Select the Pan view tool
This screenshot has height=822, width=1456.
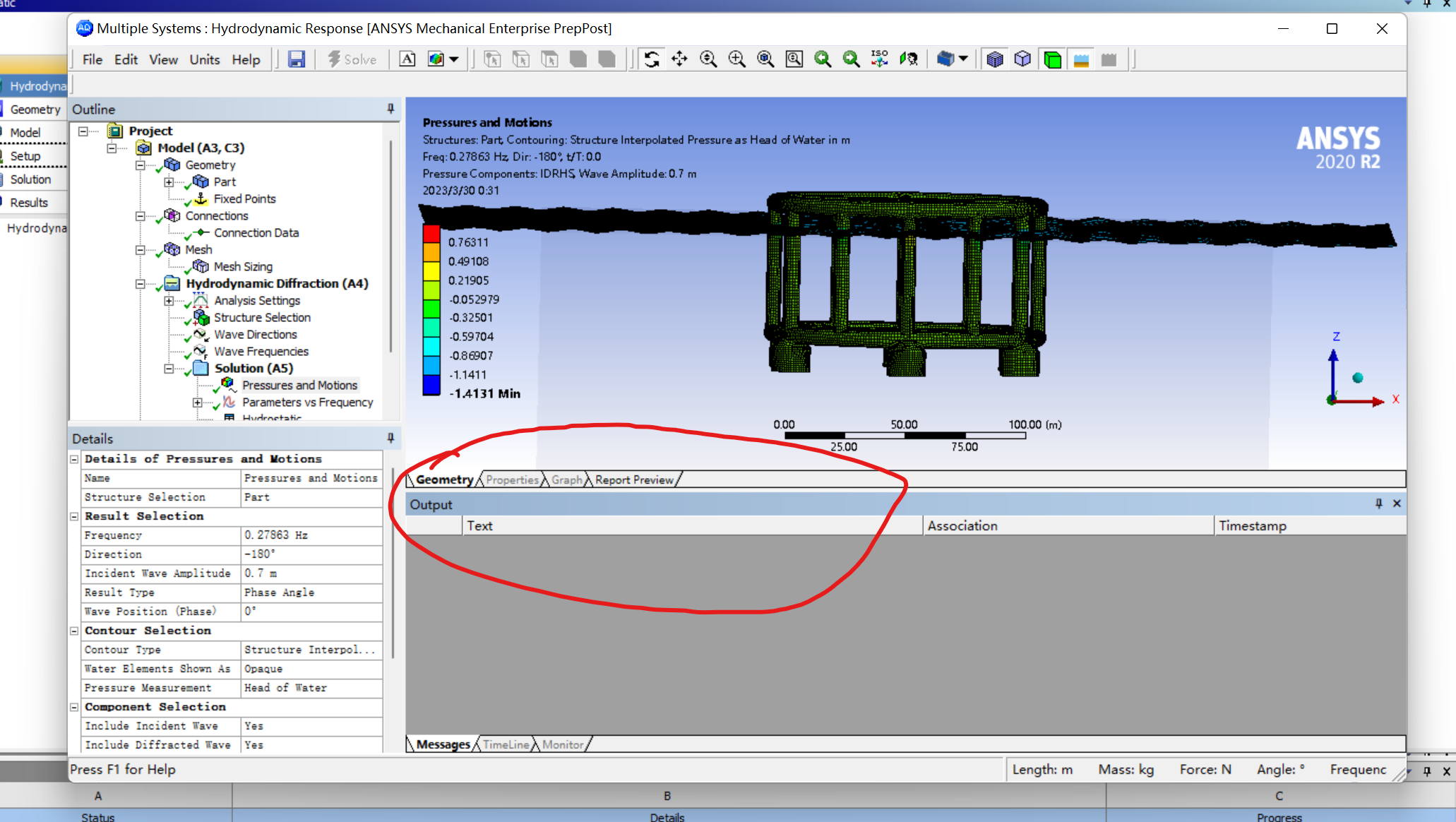(x=679, y=59)
